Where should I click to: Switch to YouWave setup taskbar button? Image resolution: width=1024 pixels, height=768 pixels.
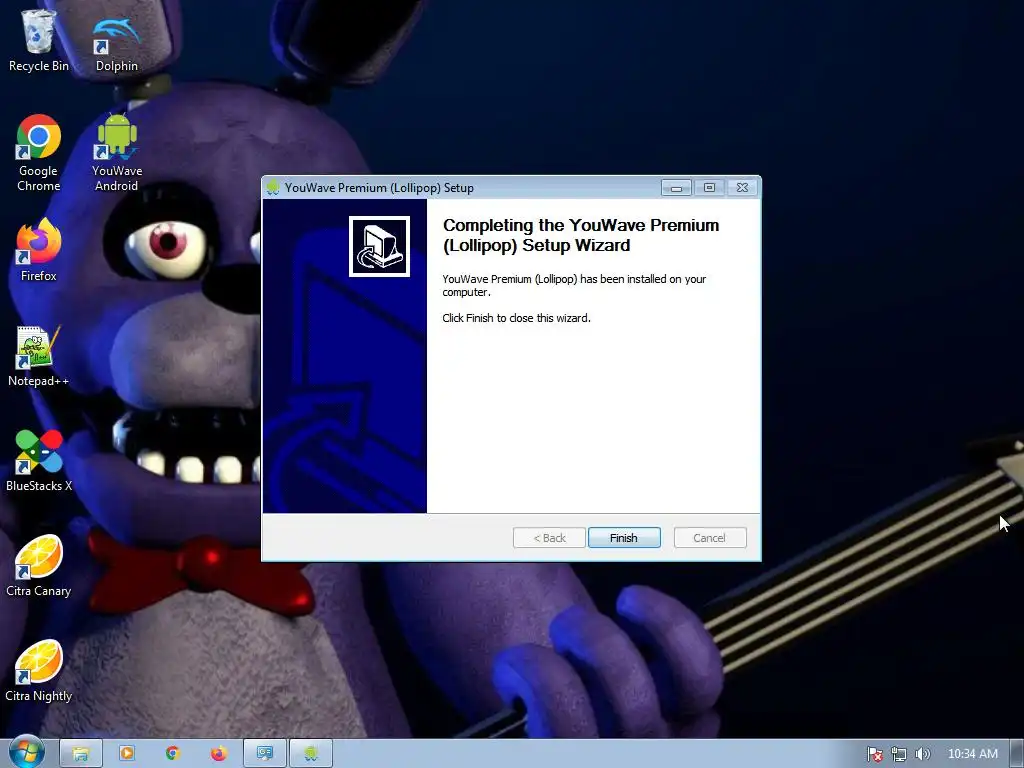[x=311, y=754]
